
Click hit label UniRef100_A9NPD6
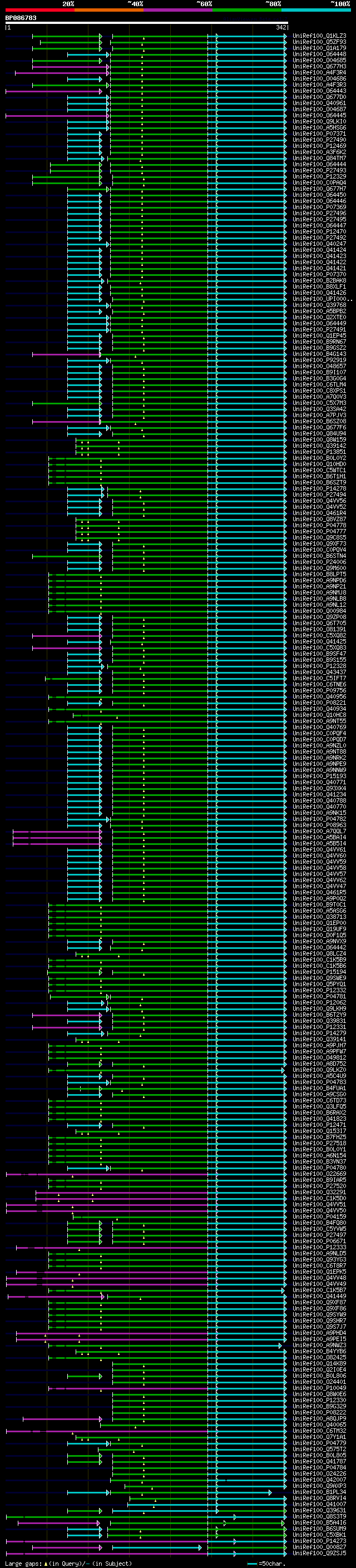[319, 581]
